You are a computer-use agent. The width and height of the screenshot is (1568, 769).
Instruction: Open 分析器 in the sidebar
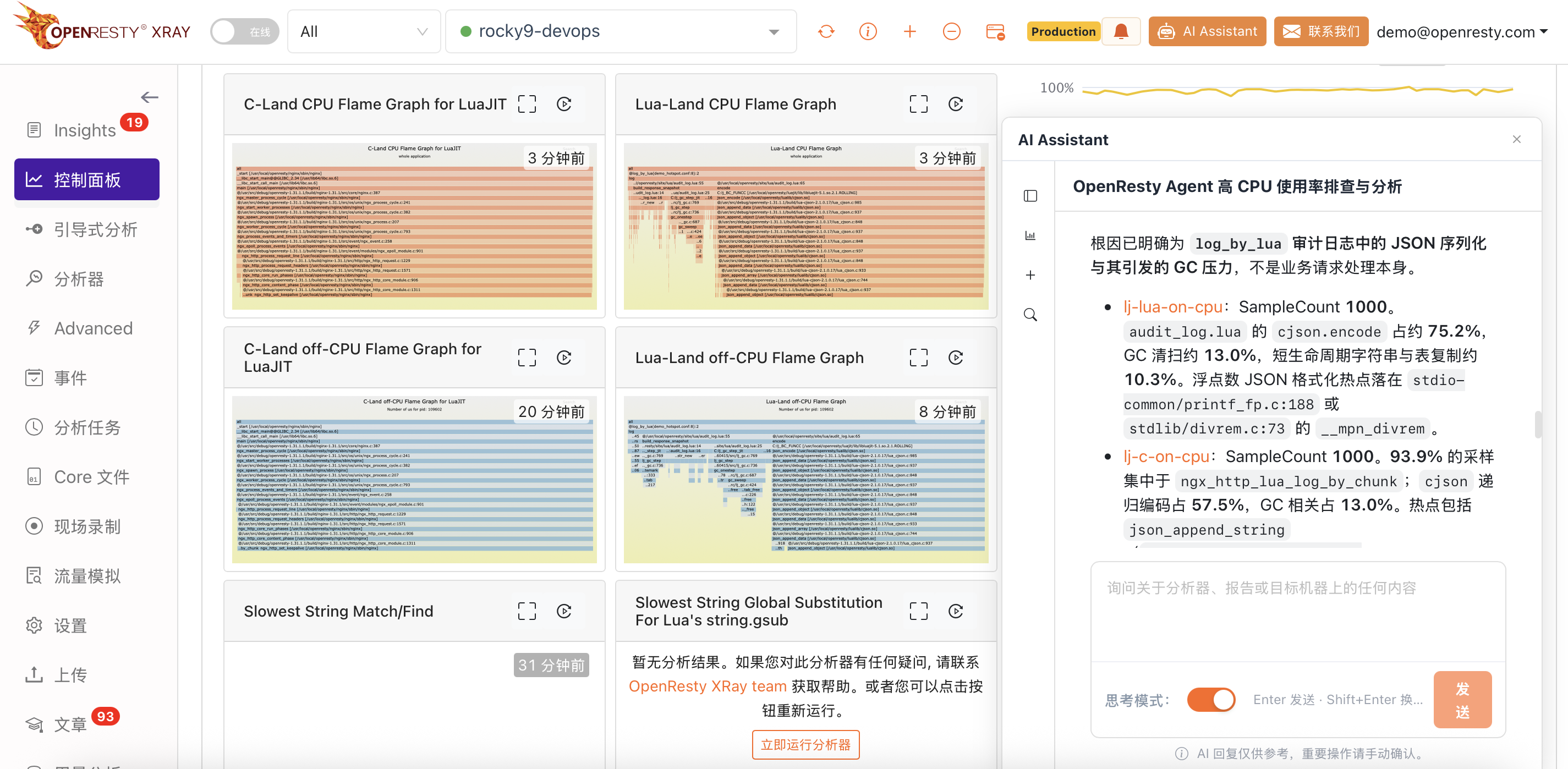click(x=86, y=279)
